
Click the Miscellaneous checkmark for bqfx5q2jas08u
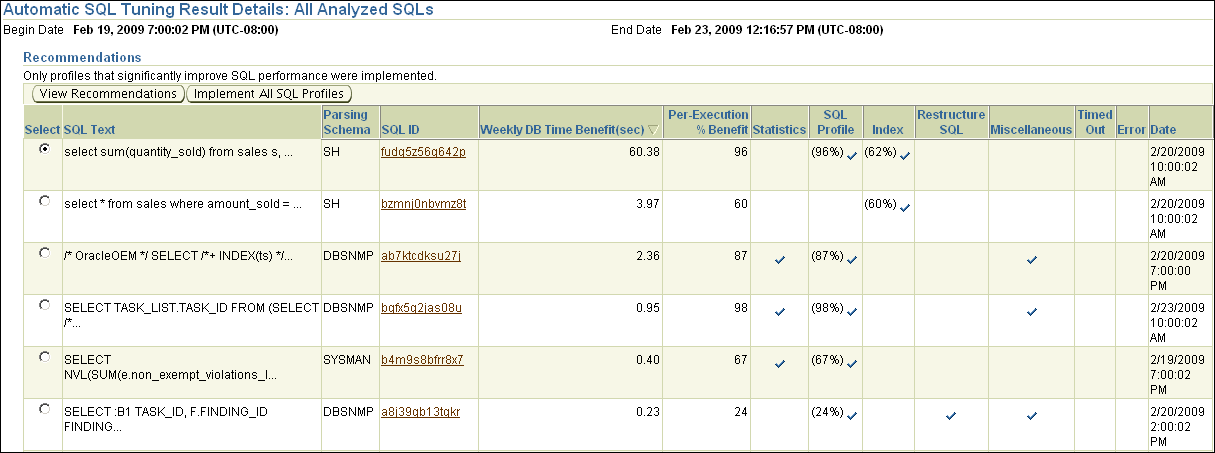point(1031,312)
